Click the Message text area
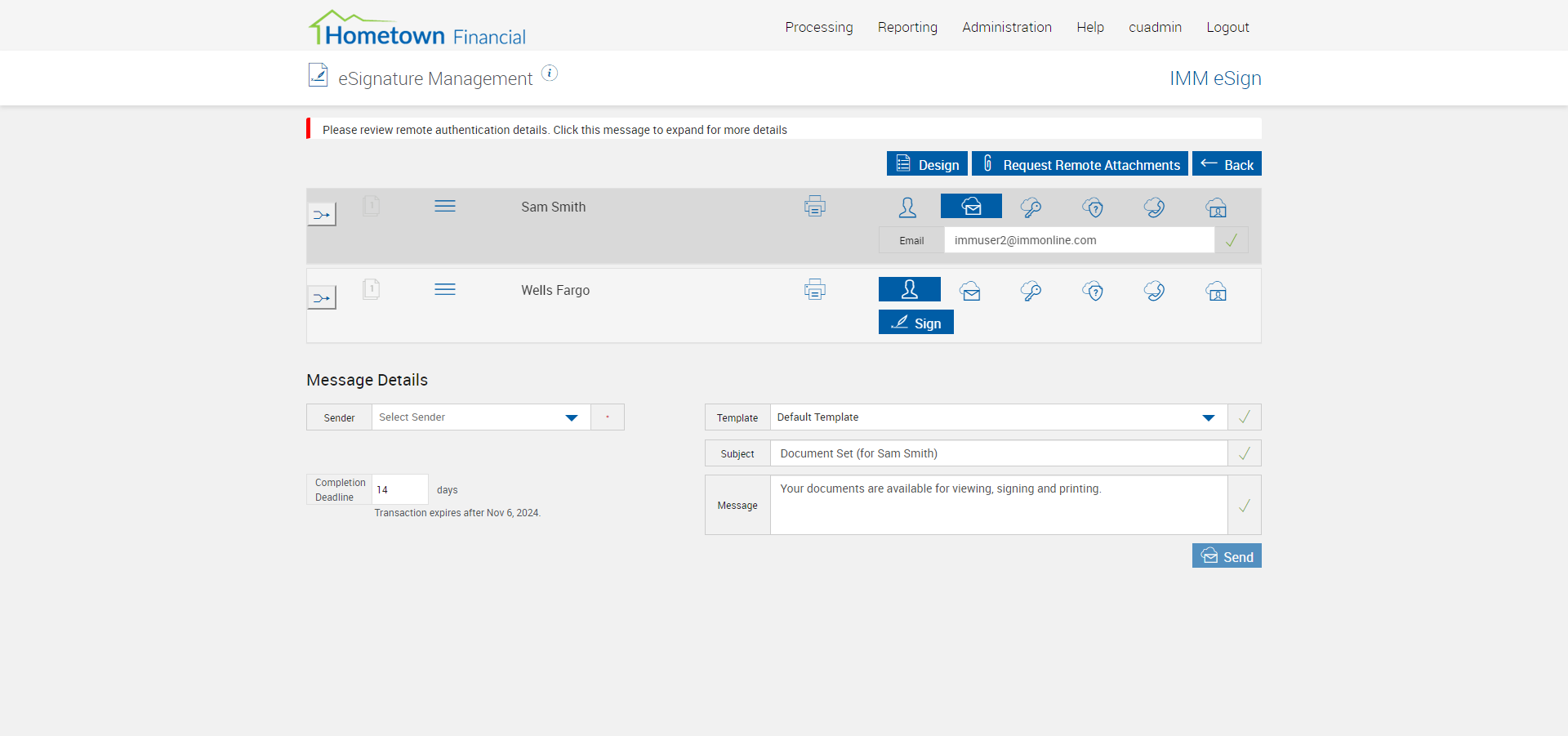 tap(999, 506)
